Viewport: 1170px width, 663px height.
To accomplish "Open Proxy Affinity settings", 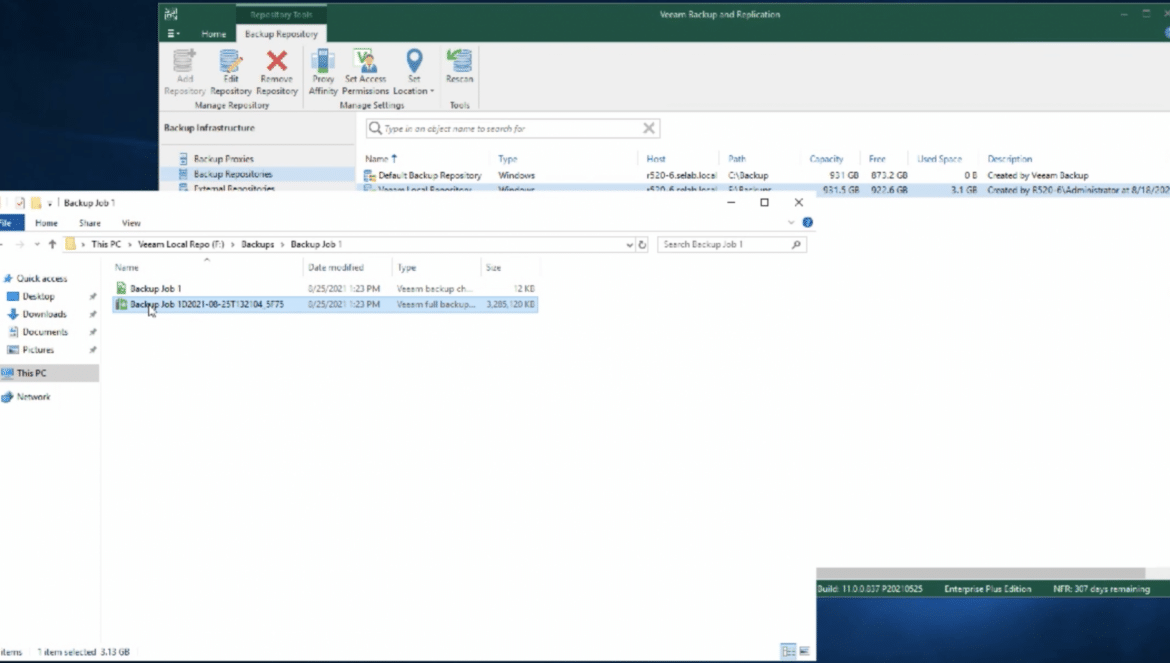I will point(323,72).
